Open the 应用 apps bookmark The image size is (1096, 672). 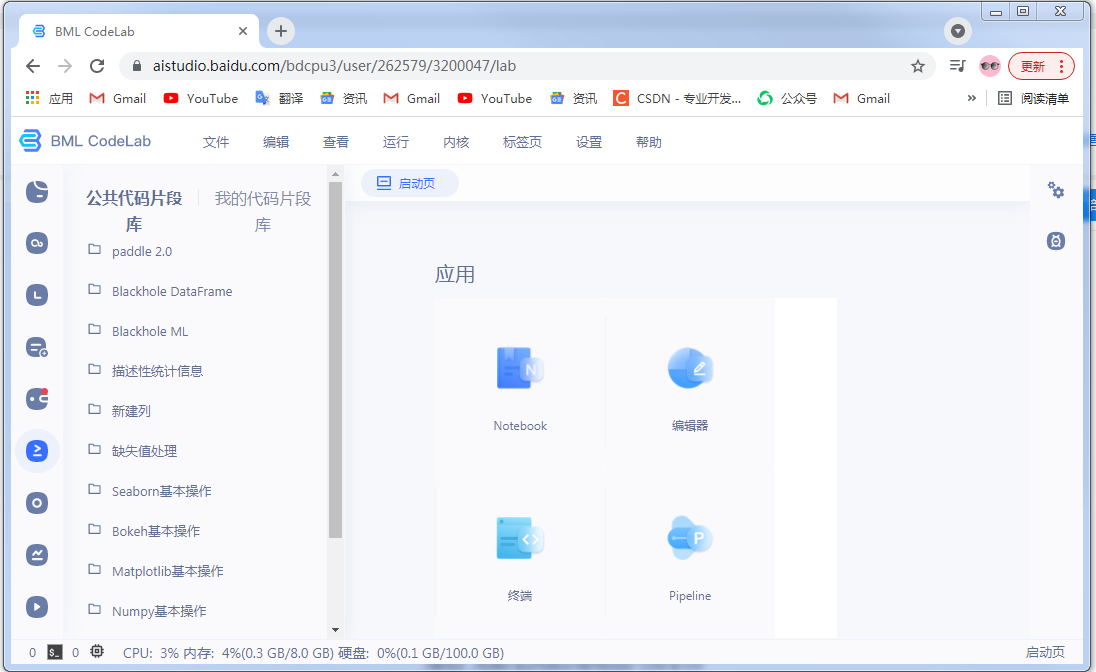(x=49, y=98)
